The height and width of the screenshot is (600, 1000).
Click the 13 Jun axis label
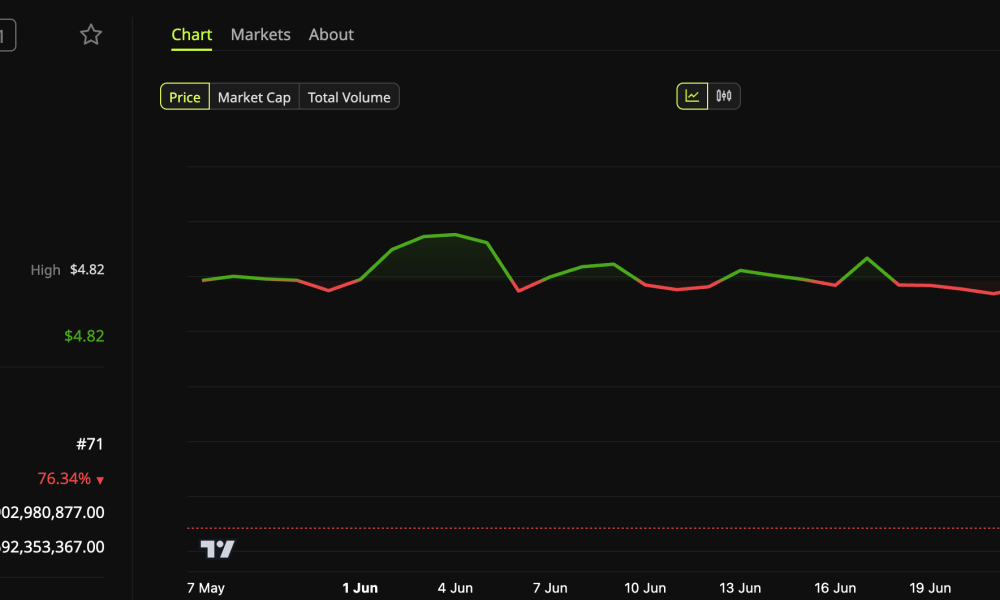point(740,588)
